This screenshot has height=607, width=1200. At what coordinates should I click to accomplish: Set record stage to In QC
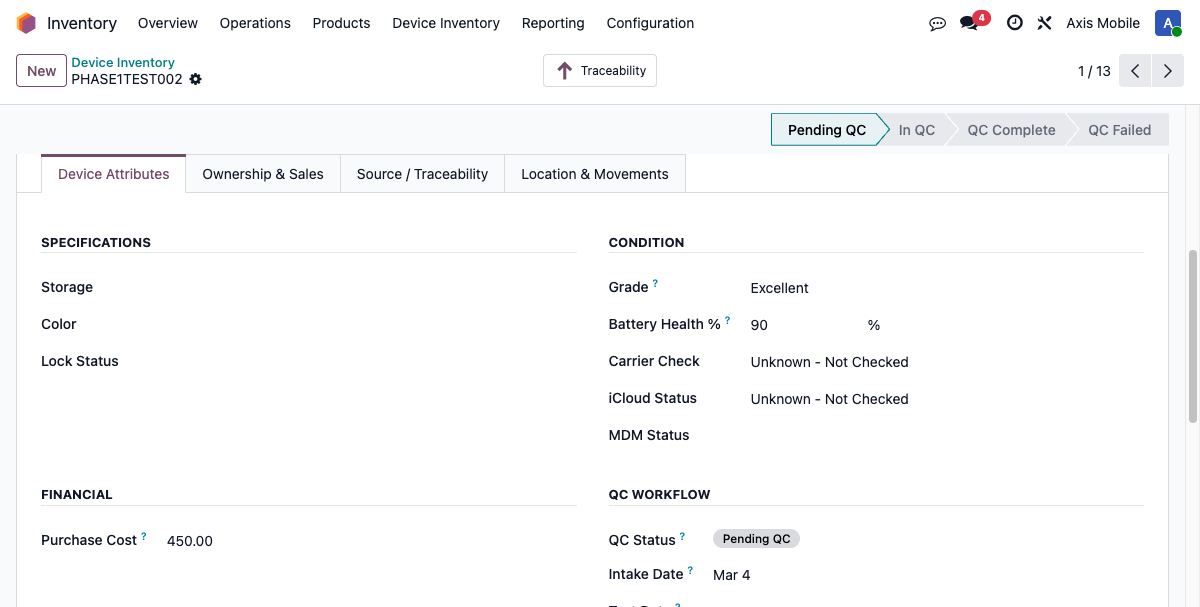916,129
